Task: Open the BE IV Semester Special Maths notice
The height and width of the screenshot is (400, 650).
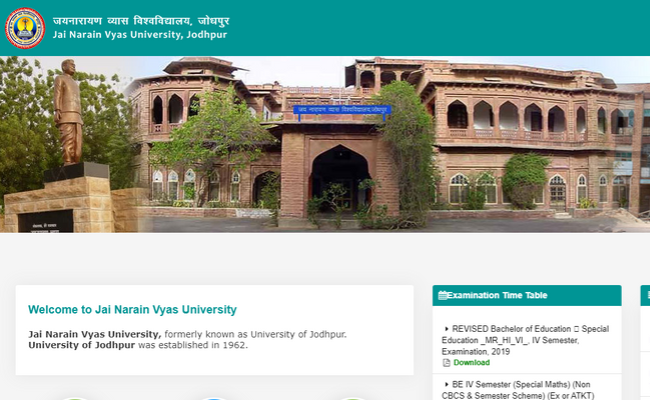Action: [518, 390]
